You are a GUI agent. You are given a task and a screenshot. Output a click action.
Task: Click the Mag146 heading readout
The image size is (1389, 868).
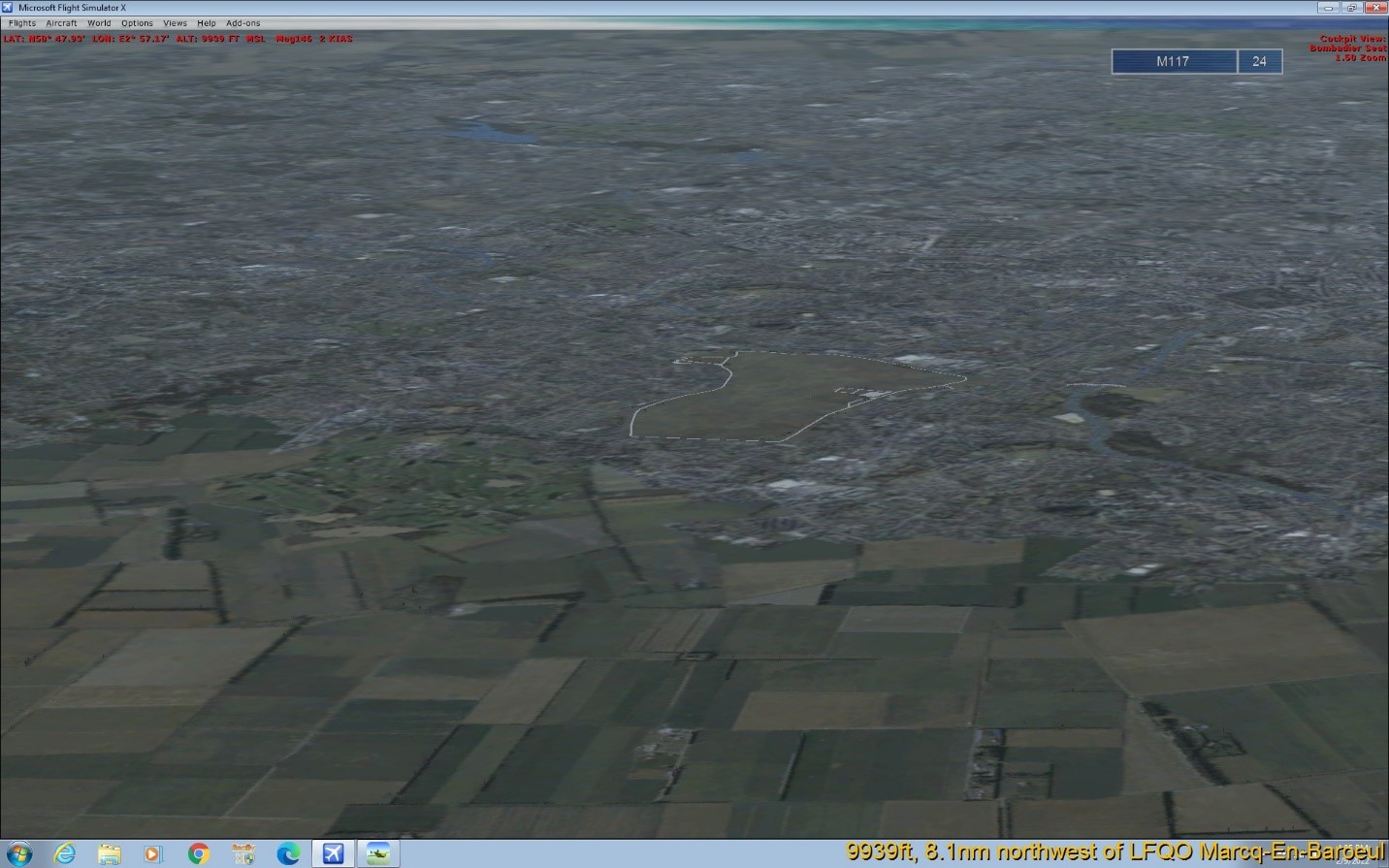click(x=294, y=39)
